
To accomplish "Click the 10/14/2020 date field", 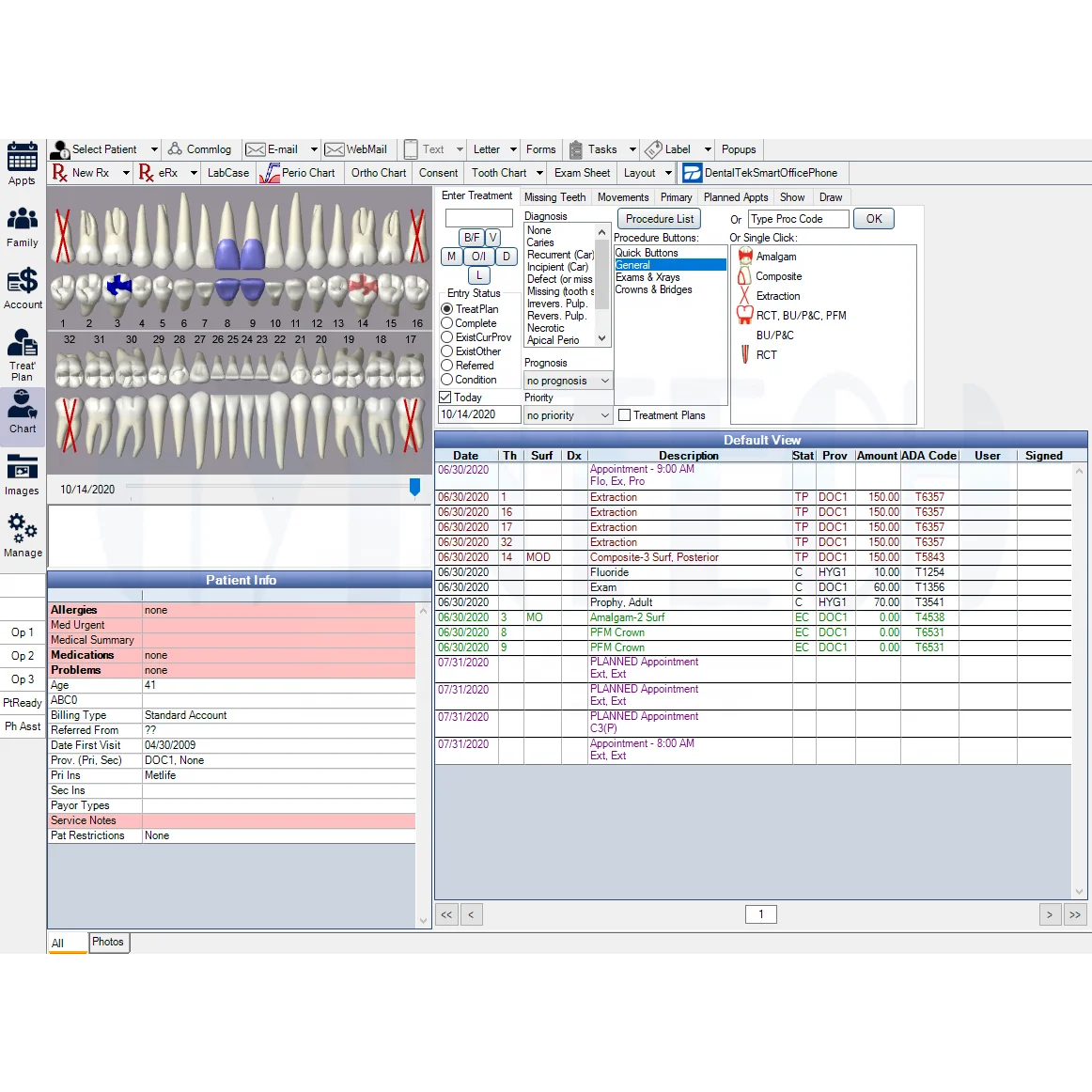I will click(x=479, y=414).
